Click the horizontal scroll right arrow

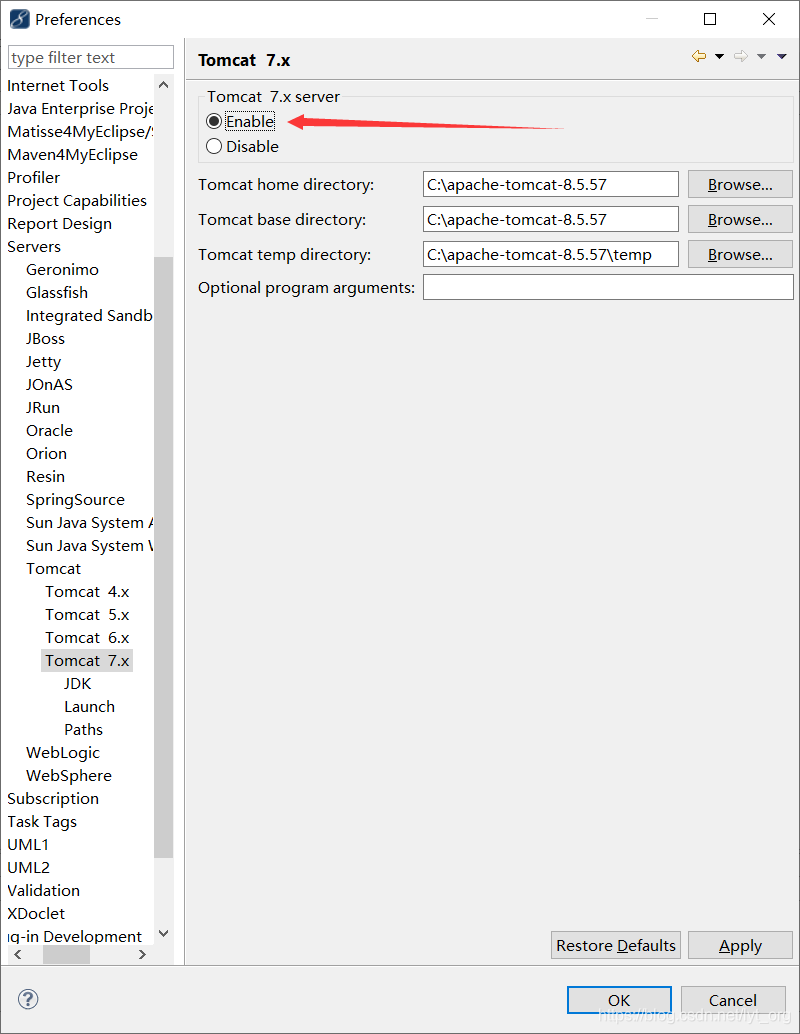(142, 954)
